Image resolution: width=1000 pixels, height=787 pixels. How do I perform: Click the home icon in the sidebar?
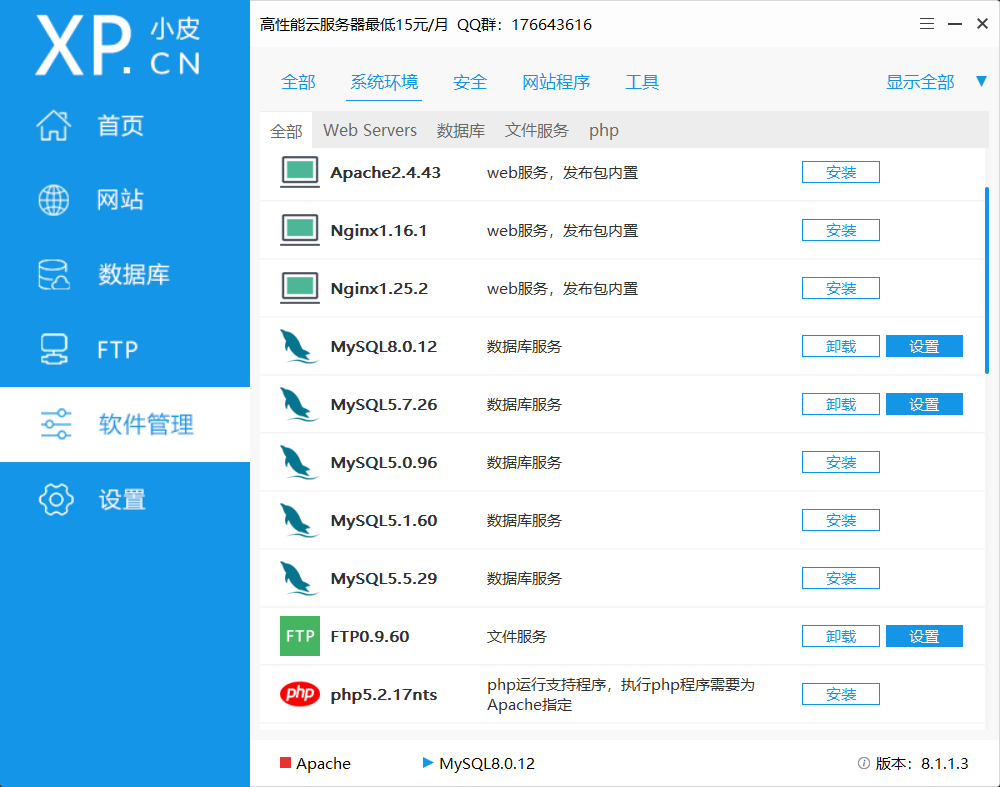coord(54,125)
